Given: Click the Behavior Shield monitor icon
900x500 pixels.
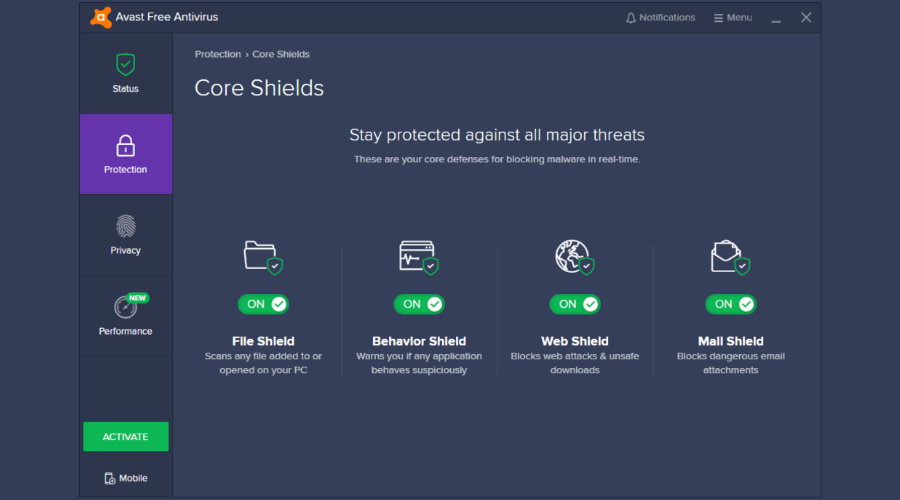Looking at the screenshot, I should point(419,257).
